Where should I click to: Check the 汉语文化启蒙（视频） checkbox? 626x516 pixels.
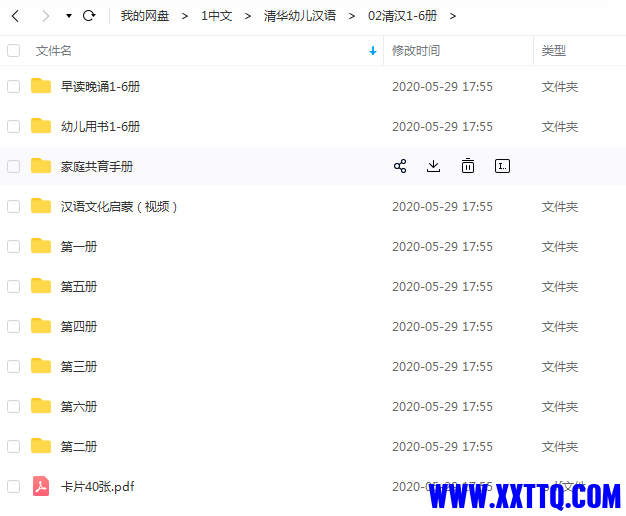click(14, 206)
